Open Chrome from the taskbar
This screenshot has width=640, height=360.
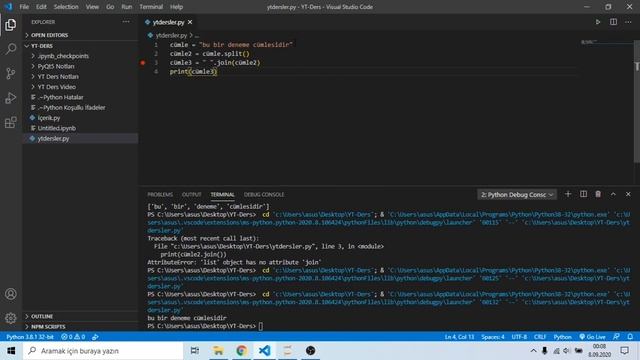coord(241,351)
